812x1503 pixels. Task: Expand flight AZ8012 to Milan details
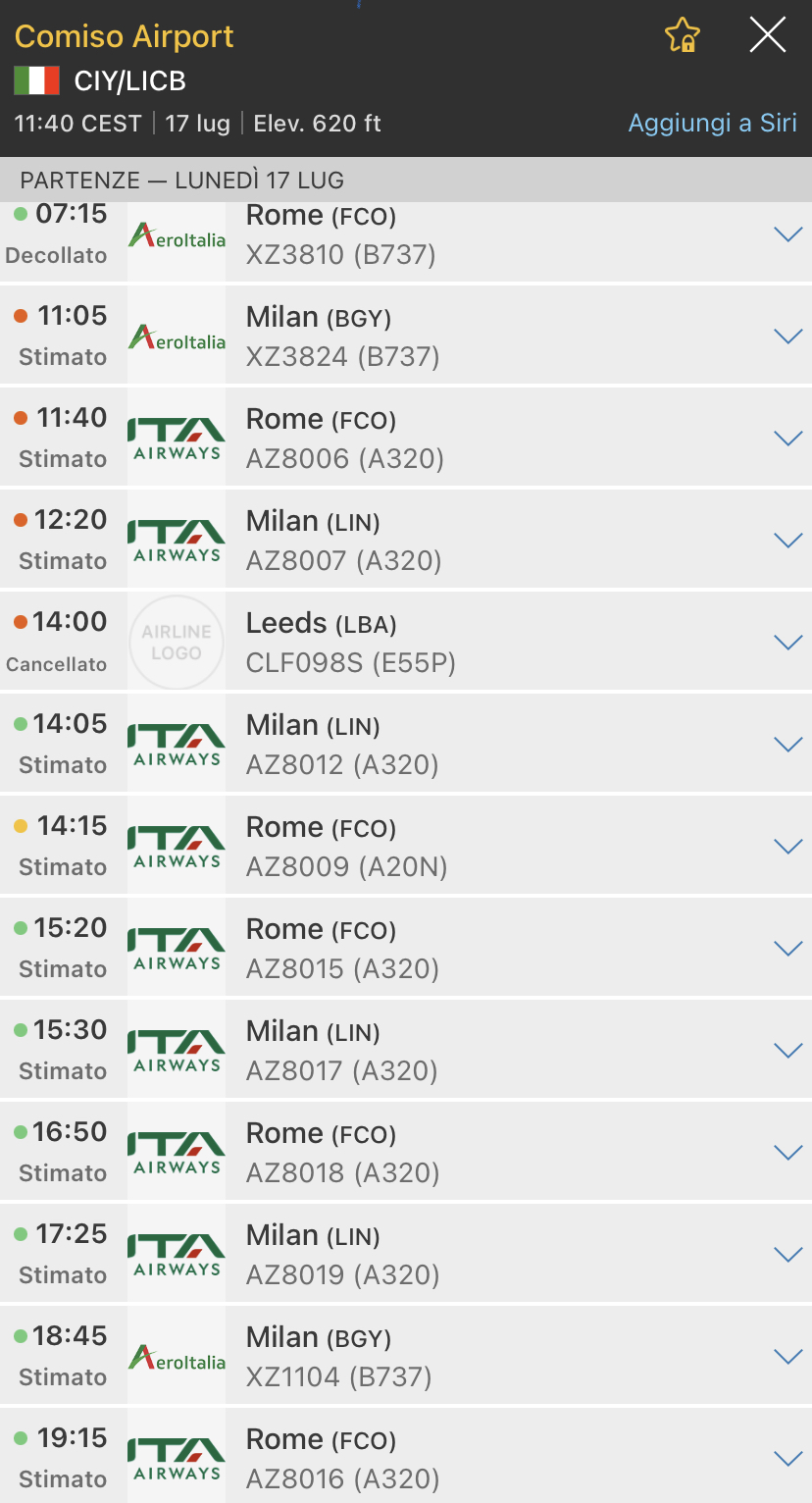pyautogui.click(x=787, y=745)
